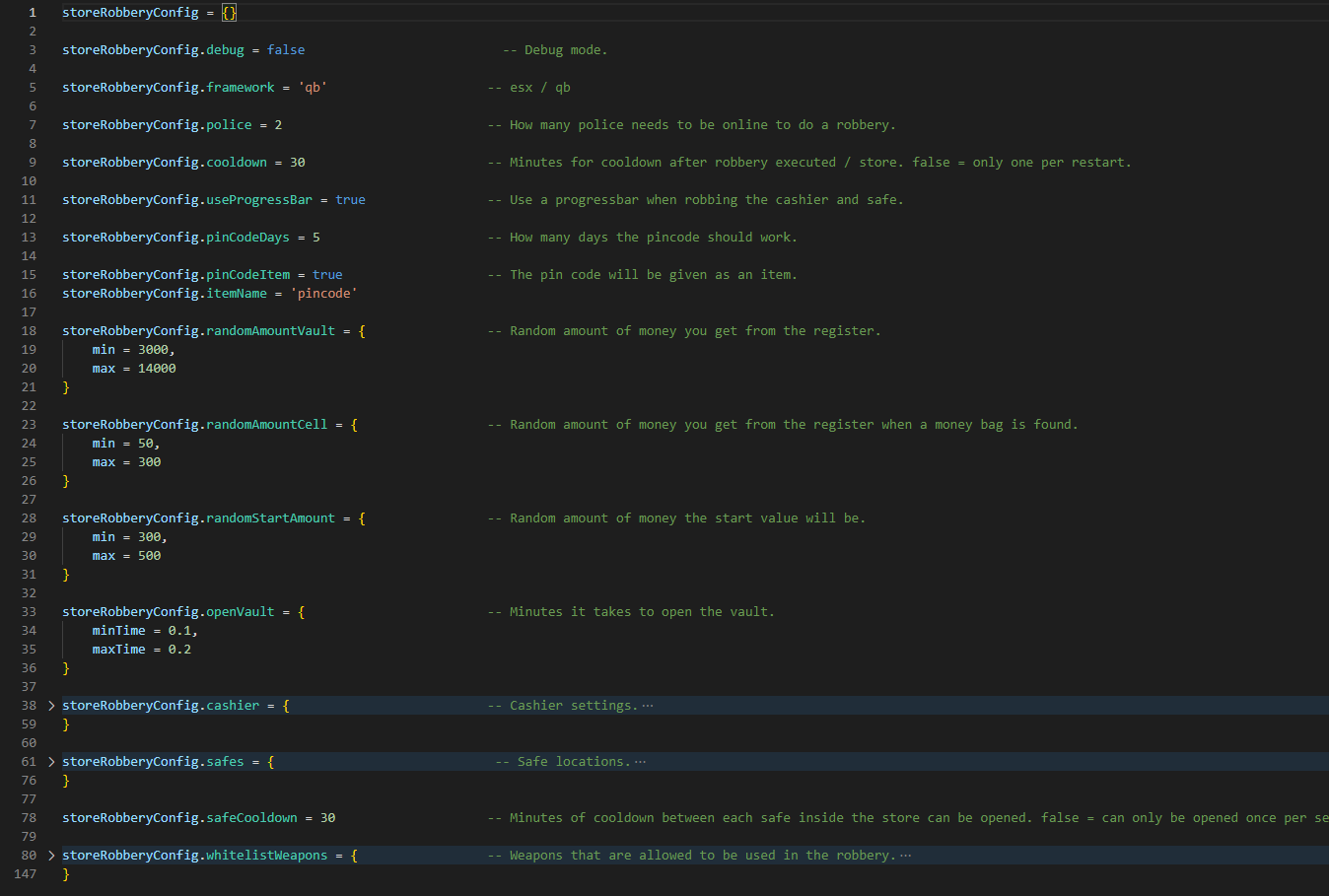Image resolution: width=1329 pixels, height=896 pixels.
Task: Unfold the whitelistWeapons section chevron
Action: pos(51,856)
